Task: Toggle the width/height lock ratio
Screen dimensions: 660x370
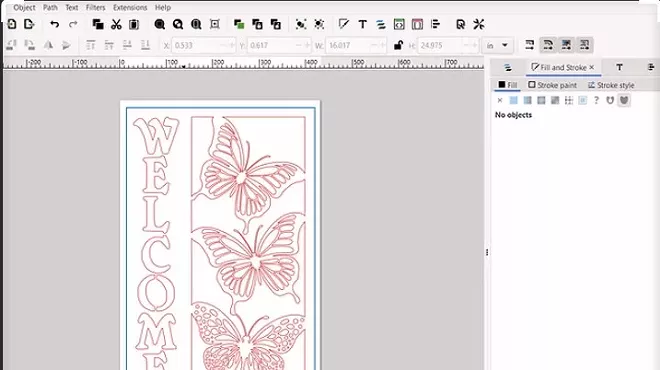Action: coord(398,45)
